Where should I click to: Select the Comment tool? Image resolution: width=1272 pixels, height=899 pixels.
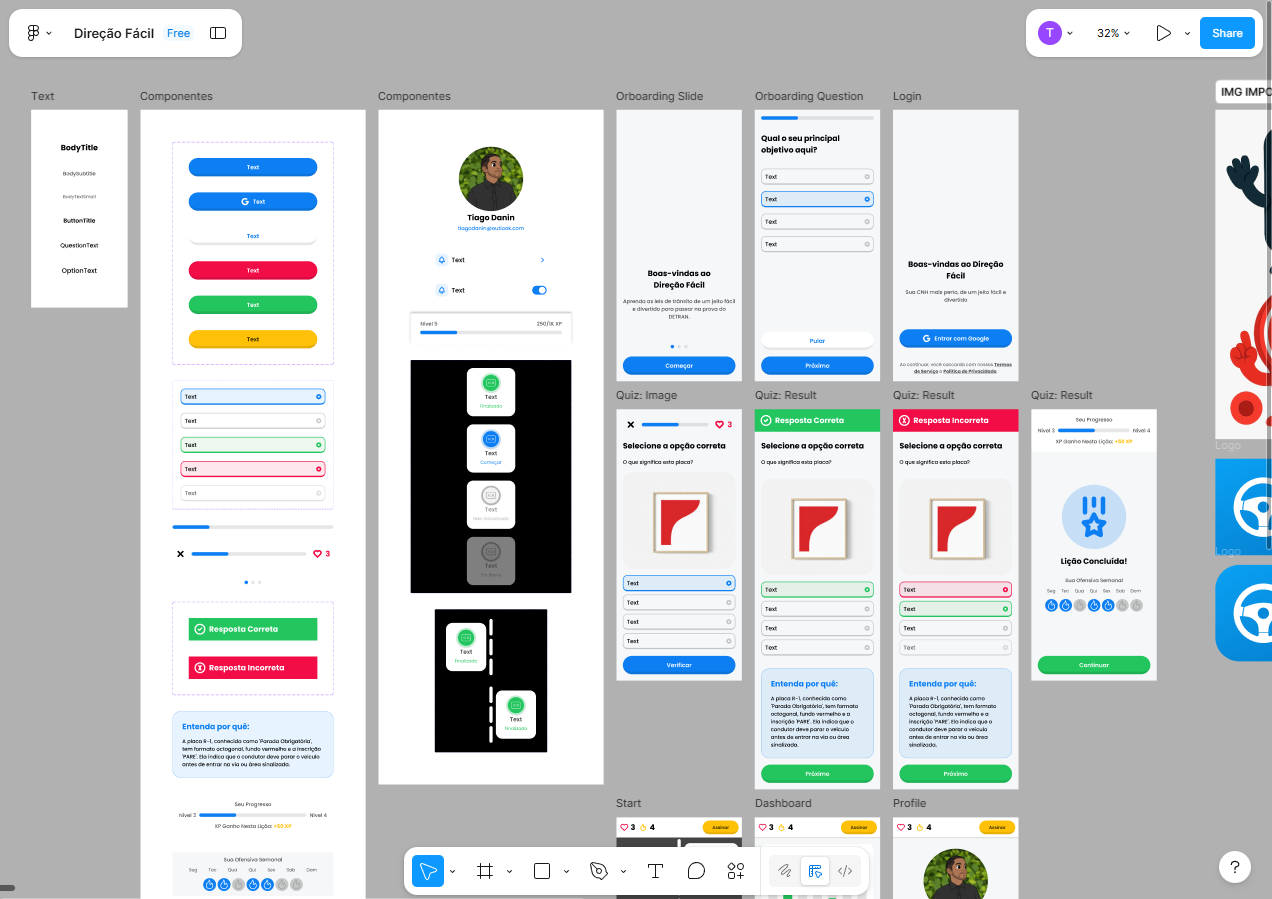(696, 871)
